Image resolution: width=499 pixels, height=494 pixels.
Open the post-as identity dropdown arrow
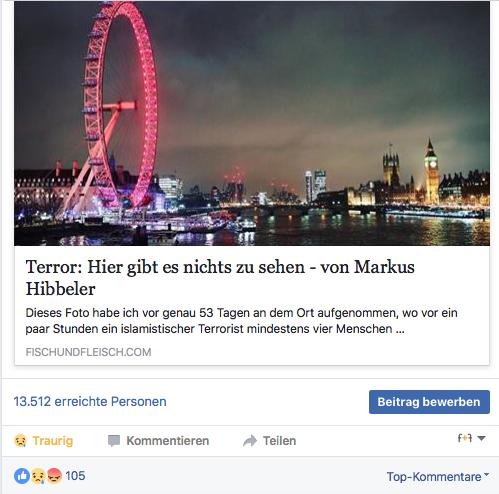[x=481, y=438]
